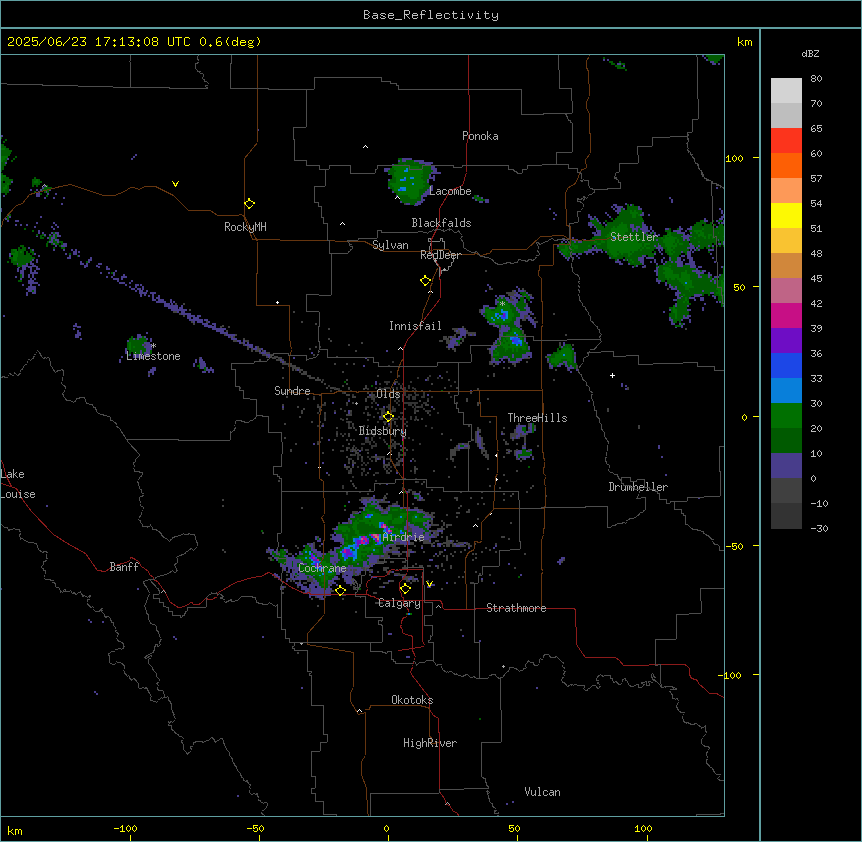Screen dimensions: 862x842
Task: Click the yellow diamond marker above RockyMH
Action: click(x=249, y=204)
